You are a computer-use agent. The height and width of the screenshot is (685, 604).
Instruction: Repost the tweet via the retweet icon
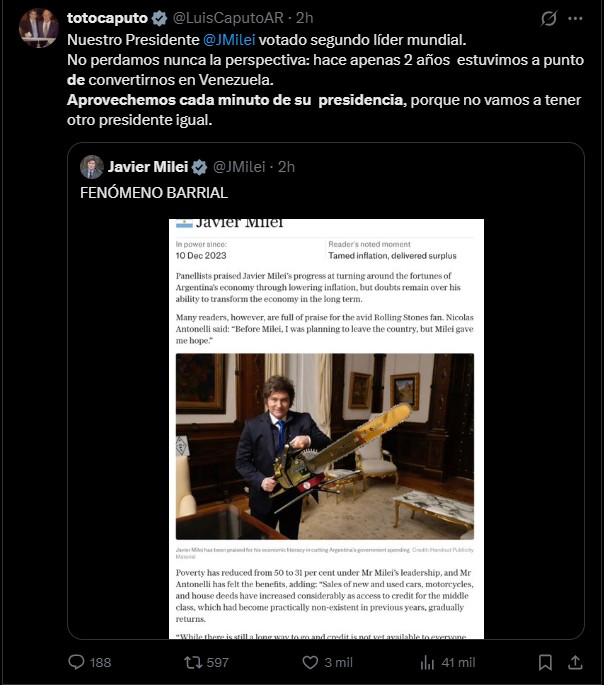193,662
